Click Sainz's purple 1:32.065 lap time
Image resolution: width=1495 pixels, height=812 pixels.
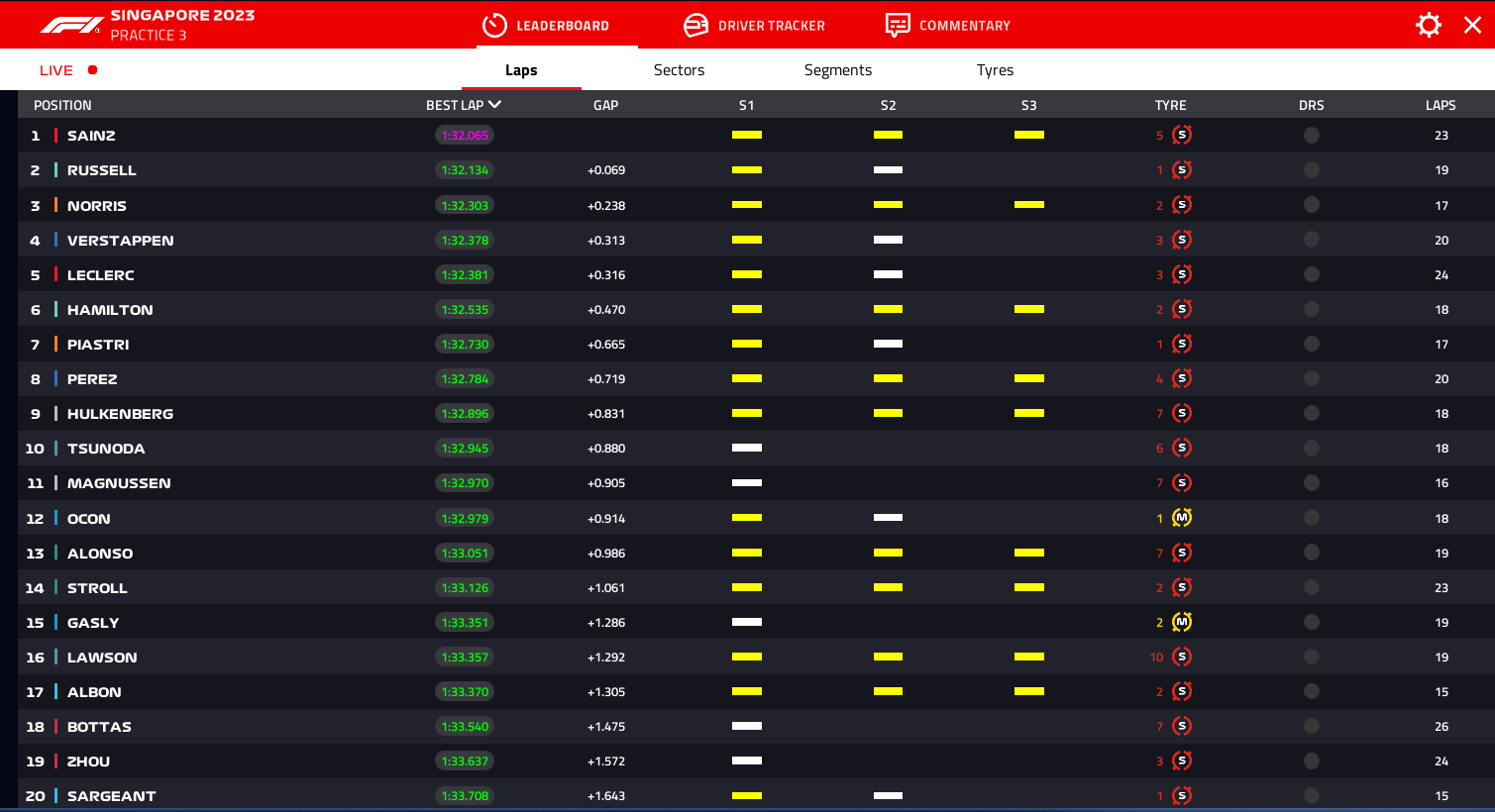[465, 136]
